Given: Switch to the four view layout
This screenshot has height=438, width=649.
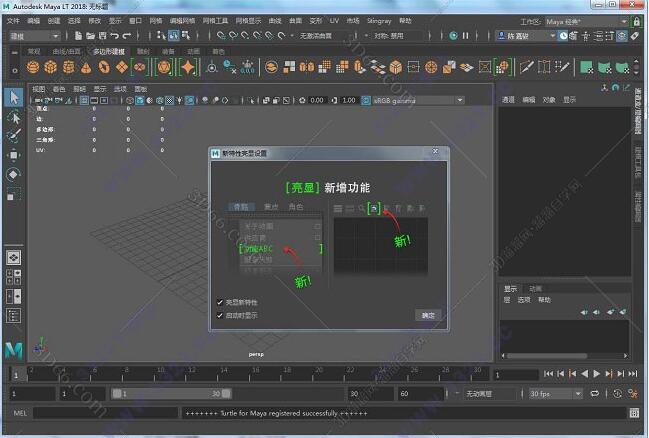Looking at the screenshot, I should pyautogui.click(x=14, y=277).
